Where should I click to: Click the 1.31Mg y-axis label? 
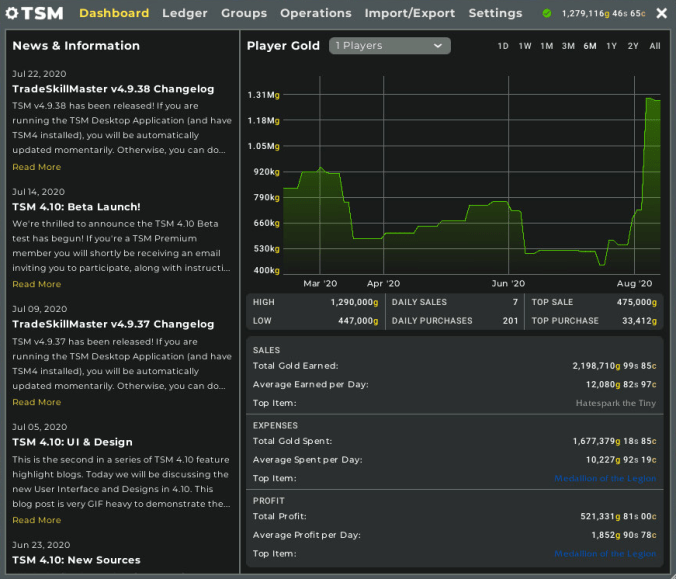263,95
